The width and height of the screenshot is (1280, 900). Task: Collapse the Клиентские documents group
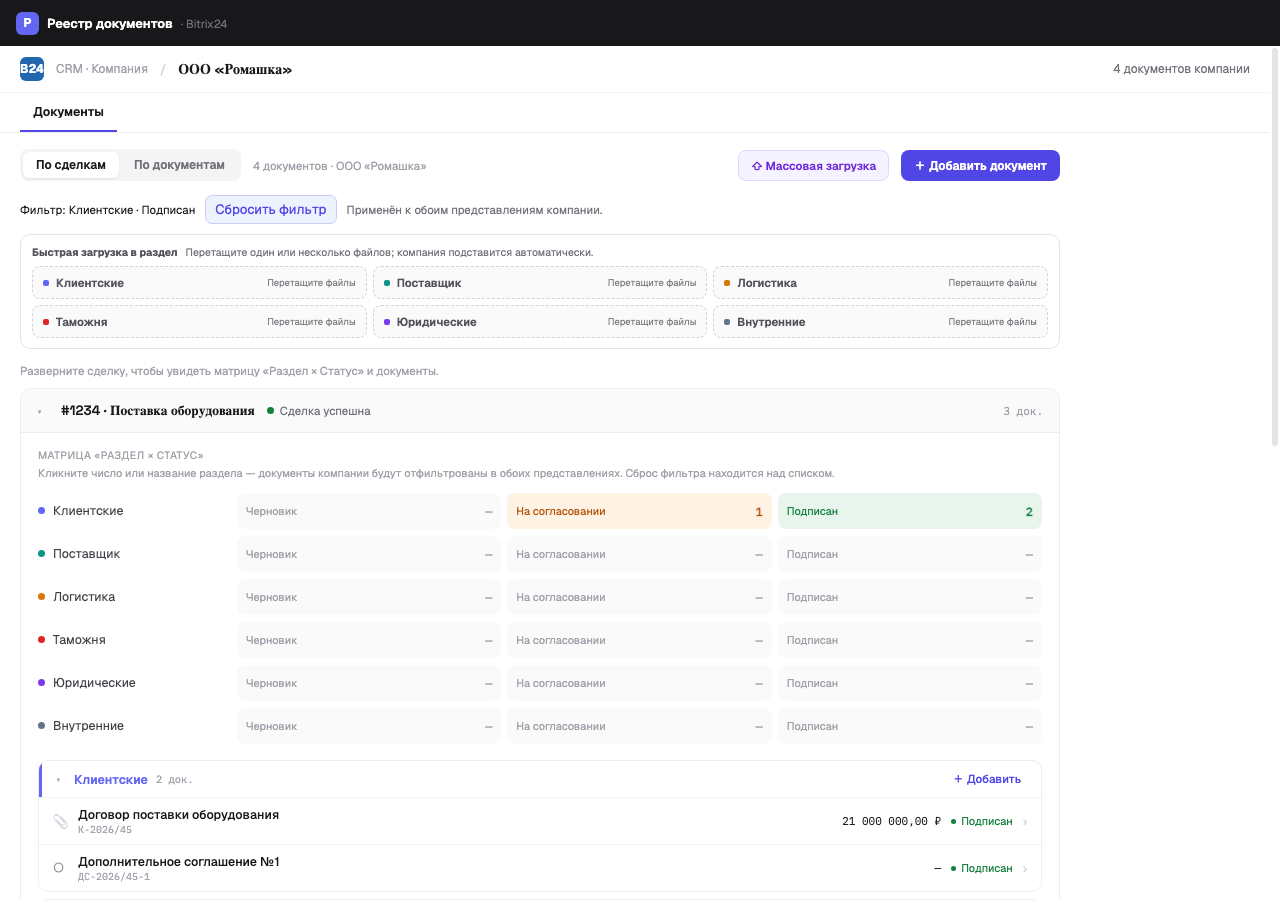(58, 780)
